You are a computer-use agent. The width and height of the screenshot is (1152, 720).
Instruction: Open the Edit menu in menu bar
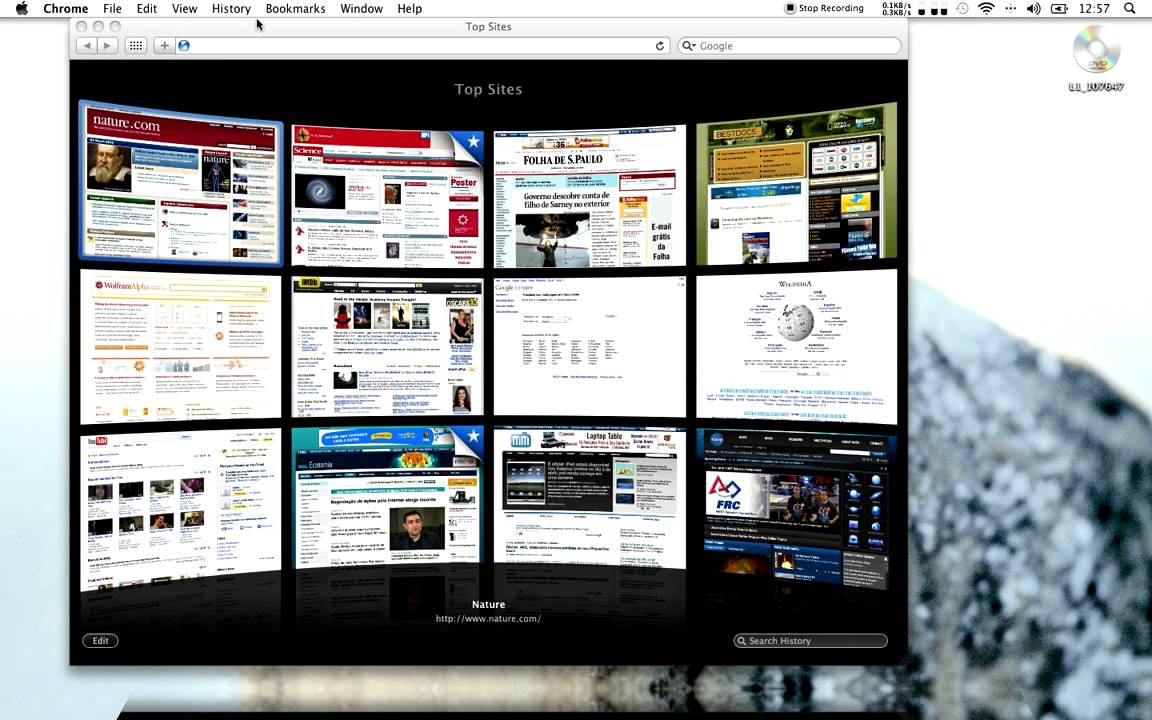click(147, 9)
